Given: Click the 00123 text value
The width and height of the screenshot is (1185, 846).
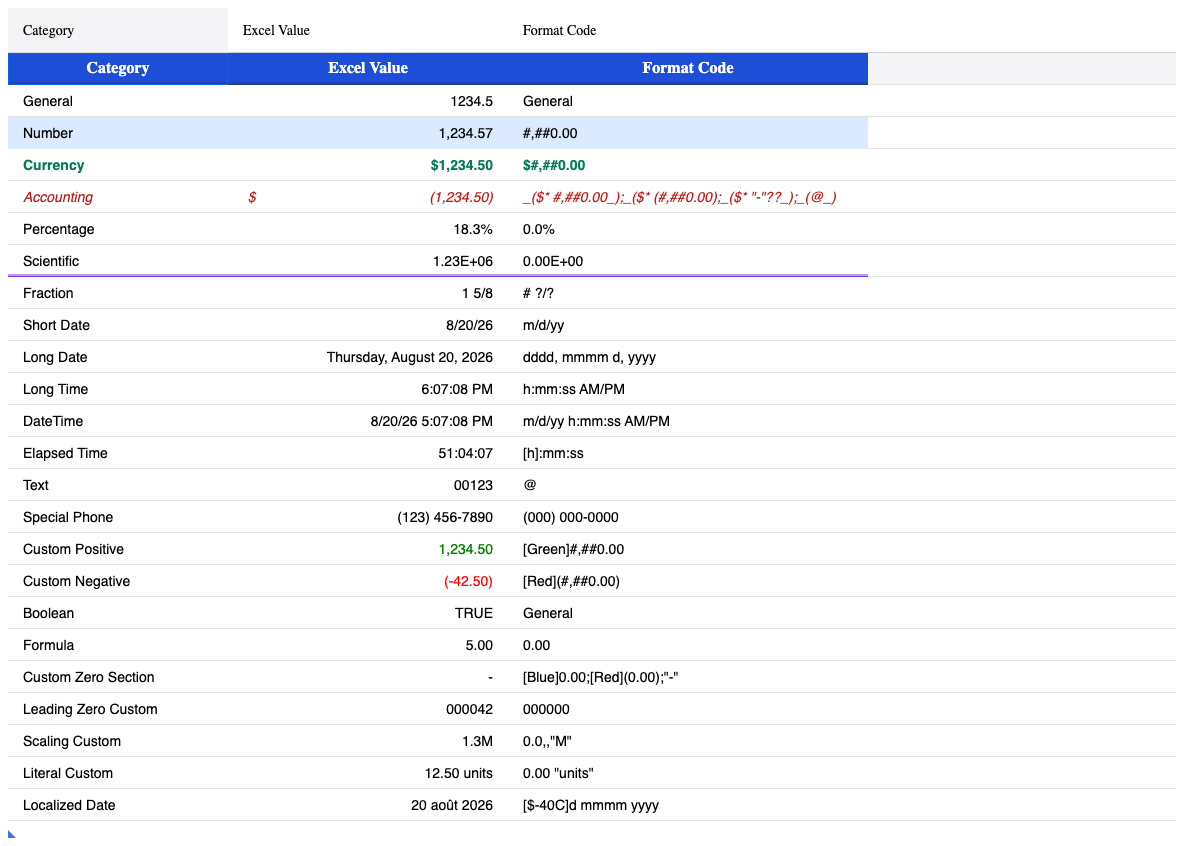Looking at the screenshot, I should click(367, 485).
